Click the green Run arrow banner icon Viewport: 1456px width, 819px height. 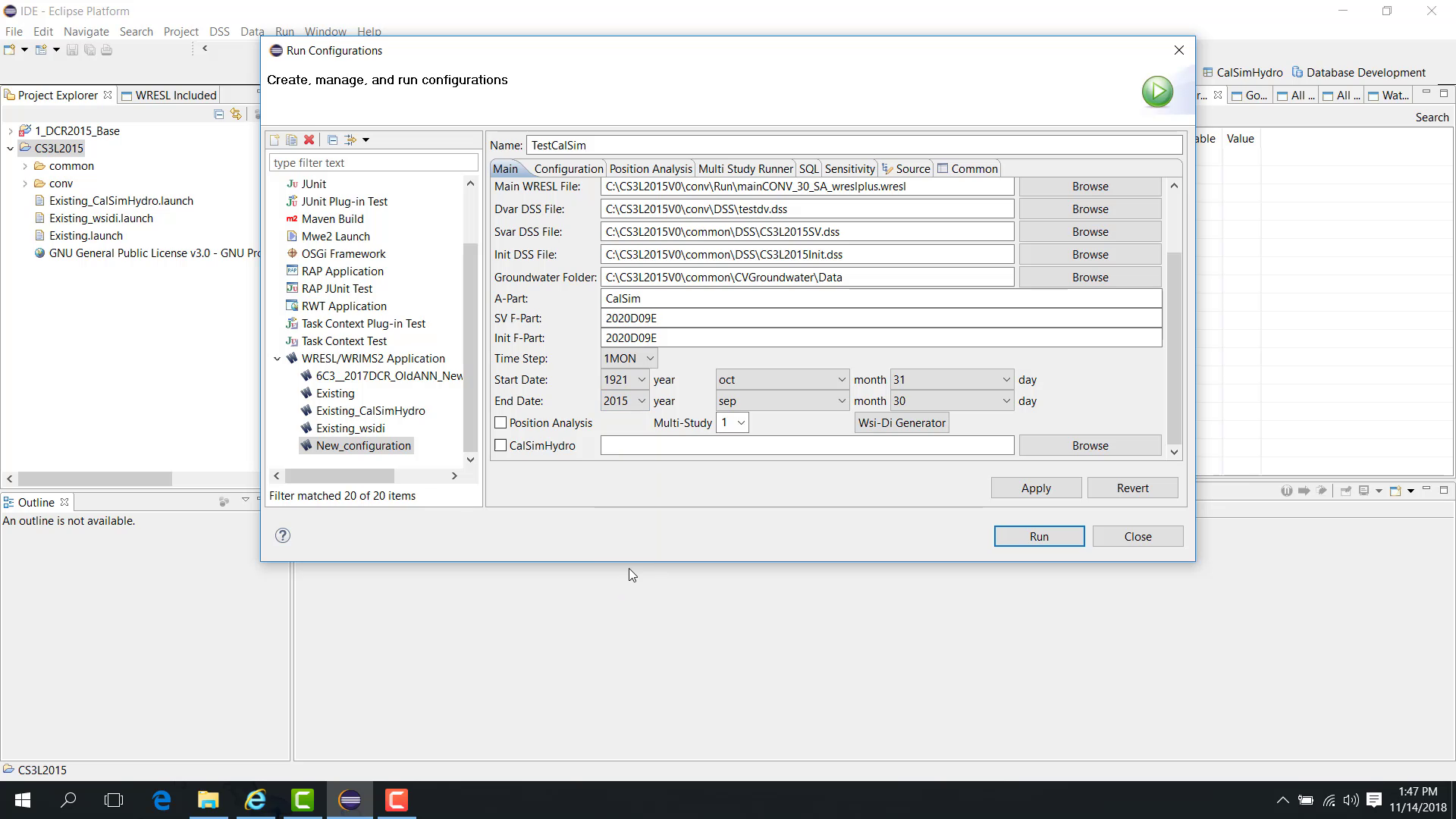[x=1157, y=92]
